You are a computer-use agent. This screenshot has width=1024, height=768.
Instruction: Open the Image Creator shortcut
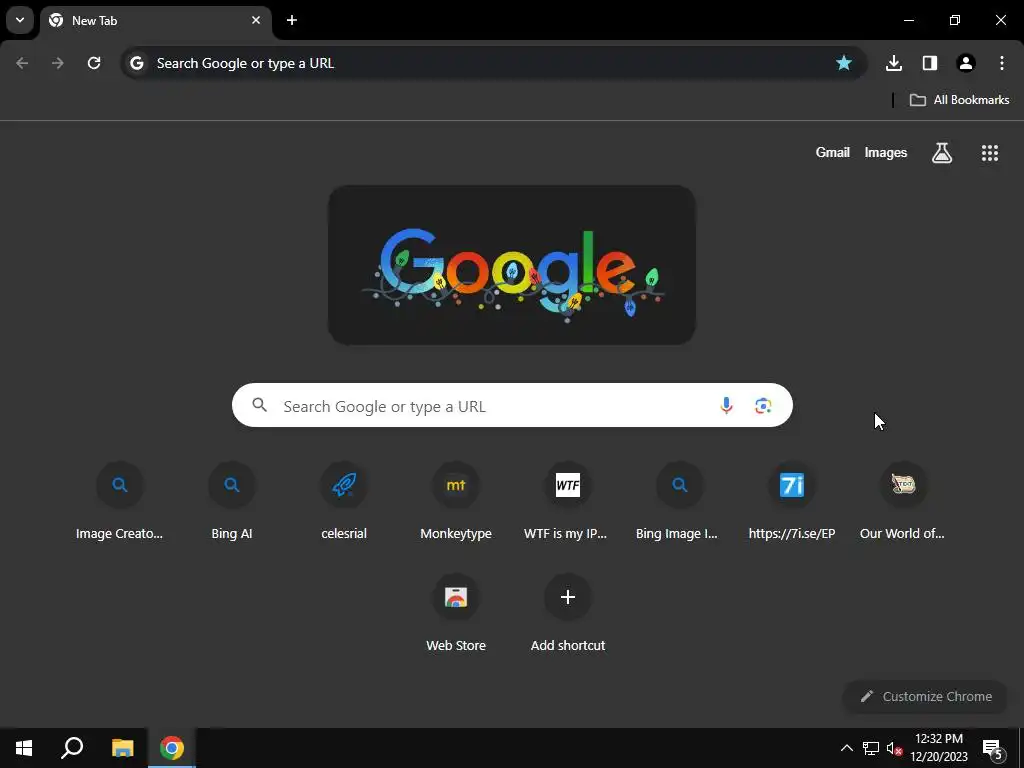pos(120,502)
